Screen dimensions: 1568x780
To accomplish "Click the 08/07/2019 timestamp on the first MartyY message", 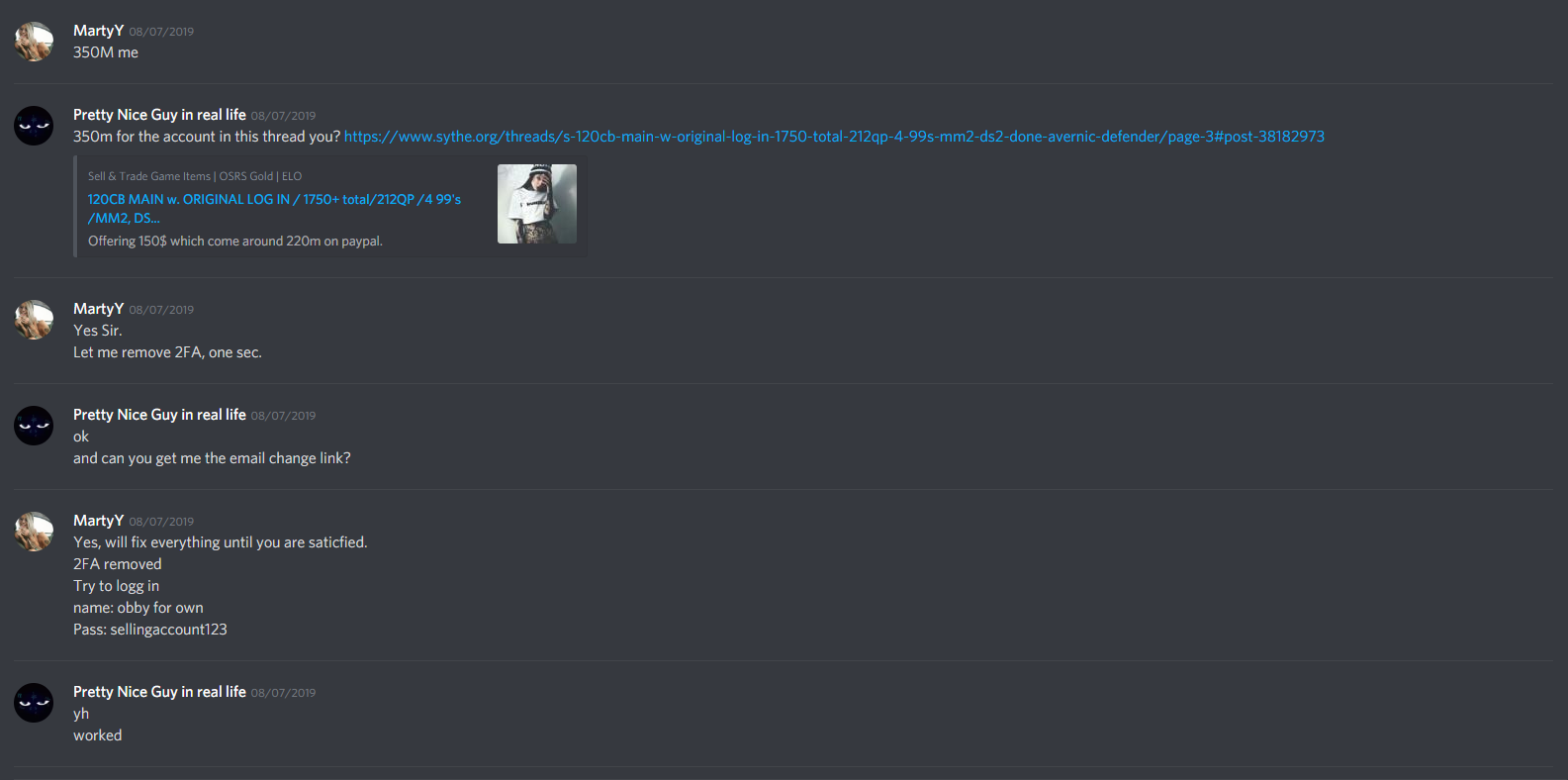I will point(161,32).
